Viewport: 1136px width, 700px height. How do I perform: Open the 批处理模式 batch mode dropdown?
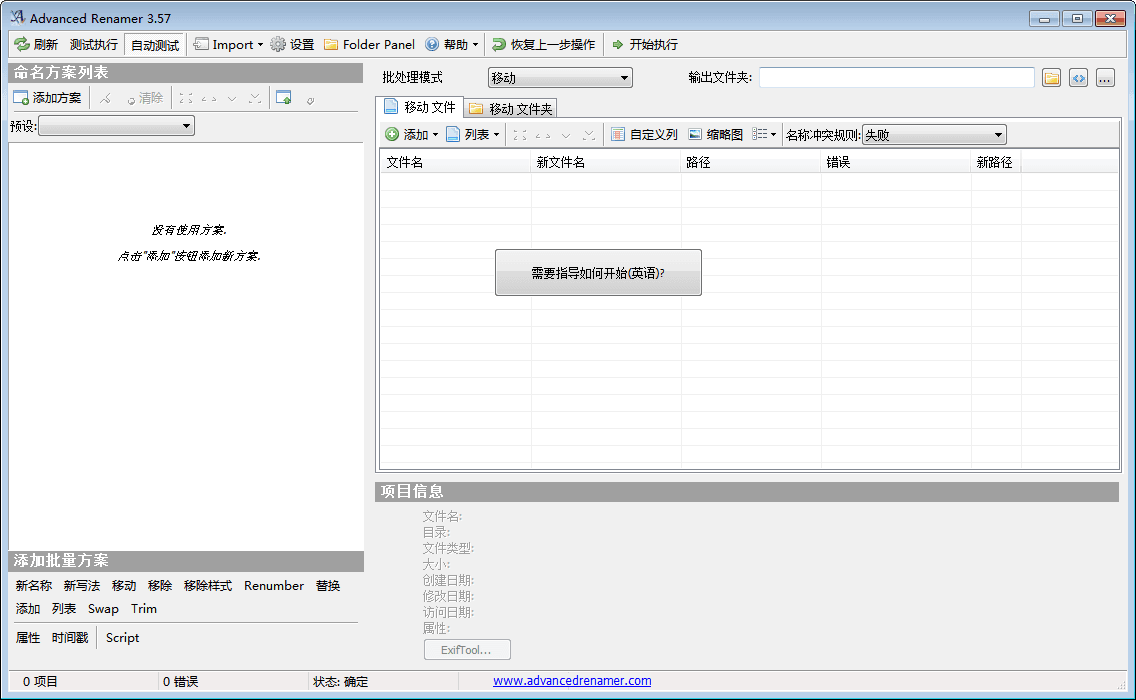click(x=560, y=78)
